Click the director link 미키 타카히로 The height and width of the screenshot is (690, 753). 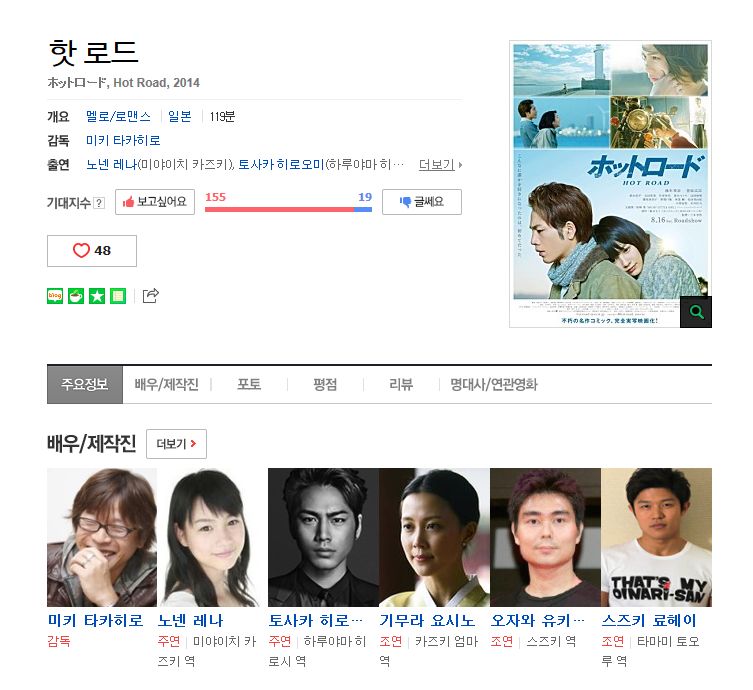point(123,141)
